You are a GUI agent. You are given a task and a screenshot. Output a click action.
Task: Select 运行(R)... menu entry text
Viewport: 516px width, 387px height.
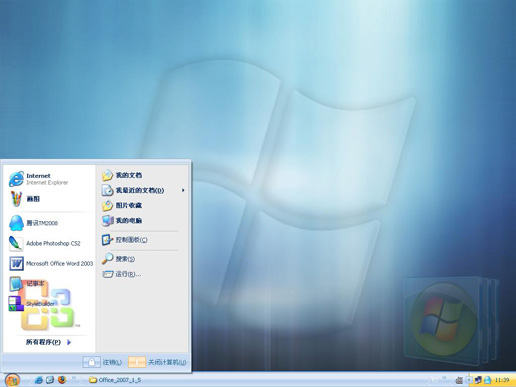[128, 274]
